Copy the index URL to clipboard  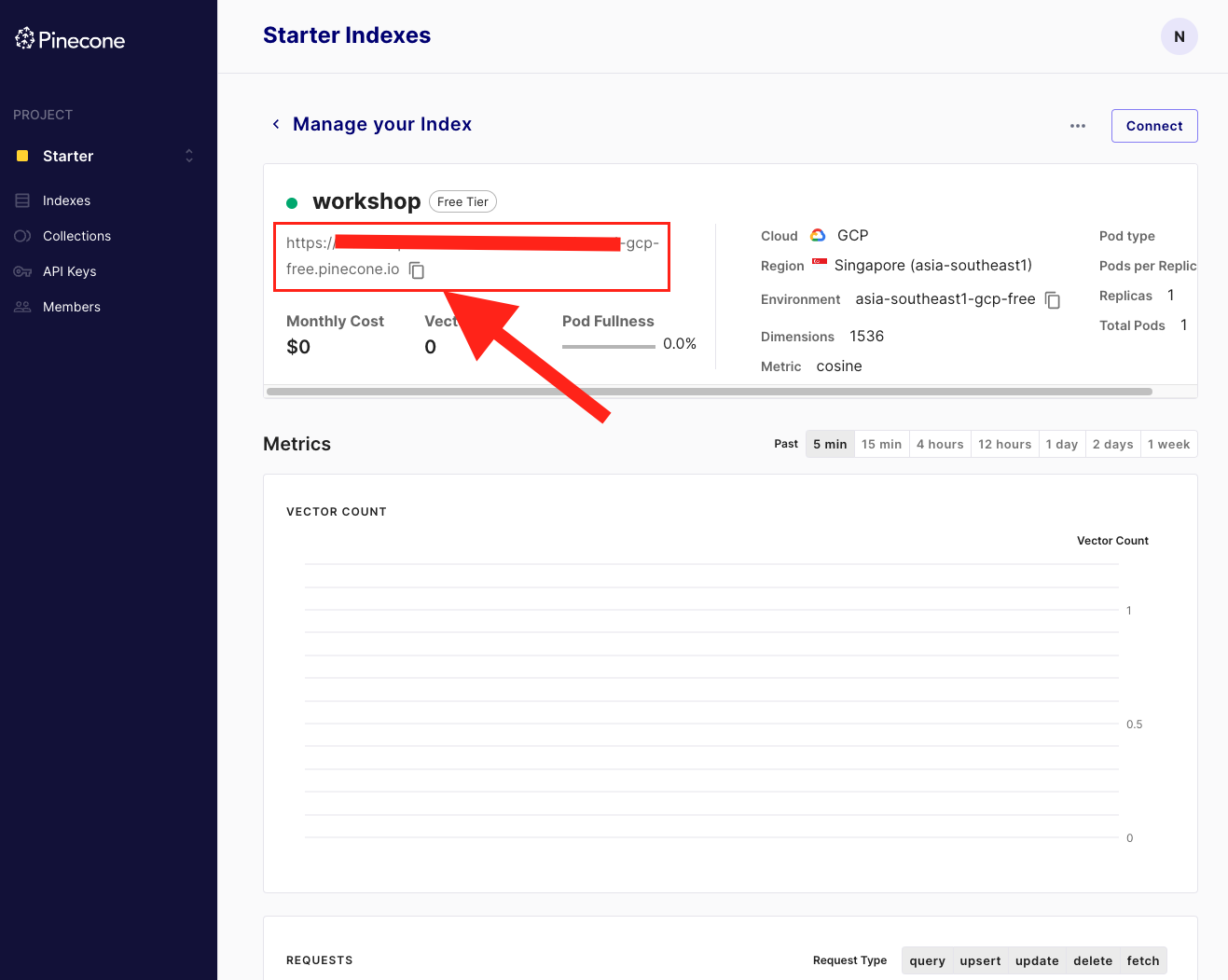pos(417,270)
